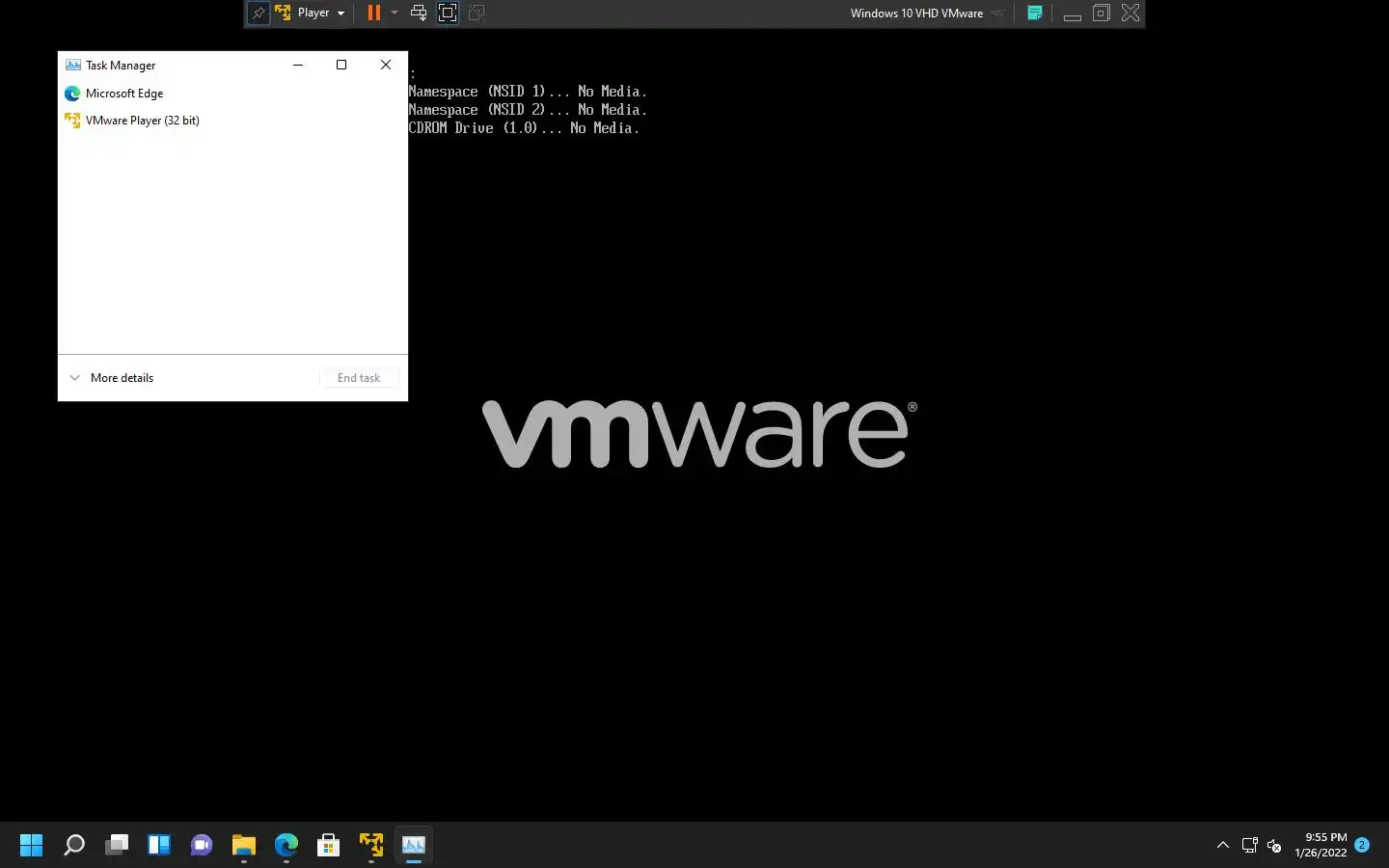Expand More details in Task Manager
The height and width of the screenshot is (868, 1389).
pyautogui.click(x=112, y=378)
